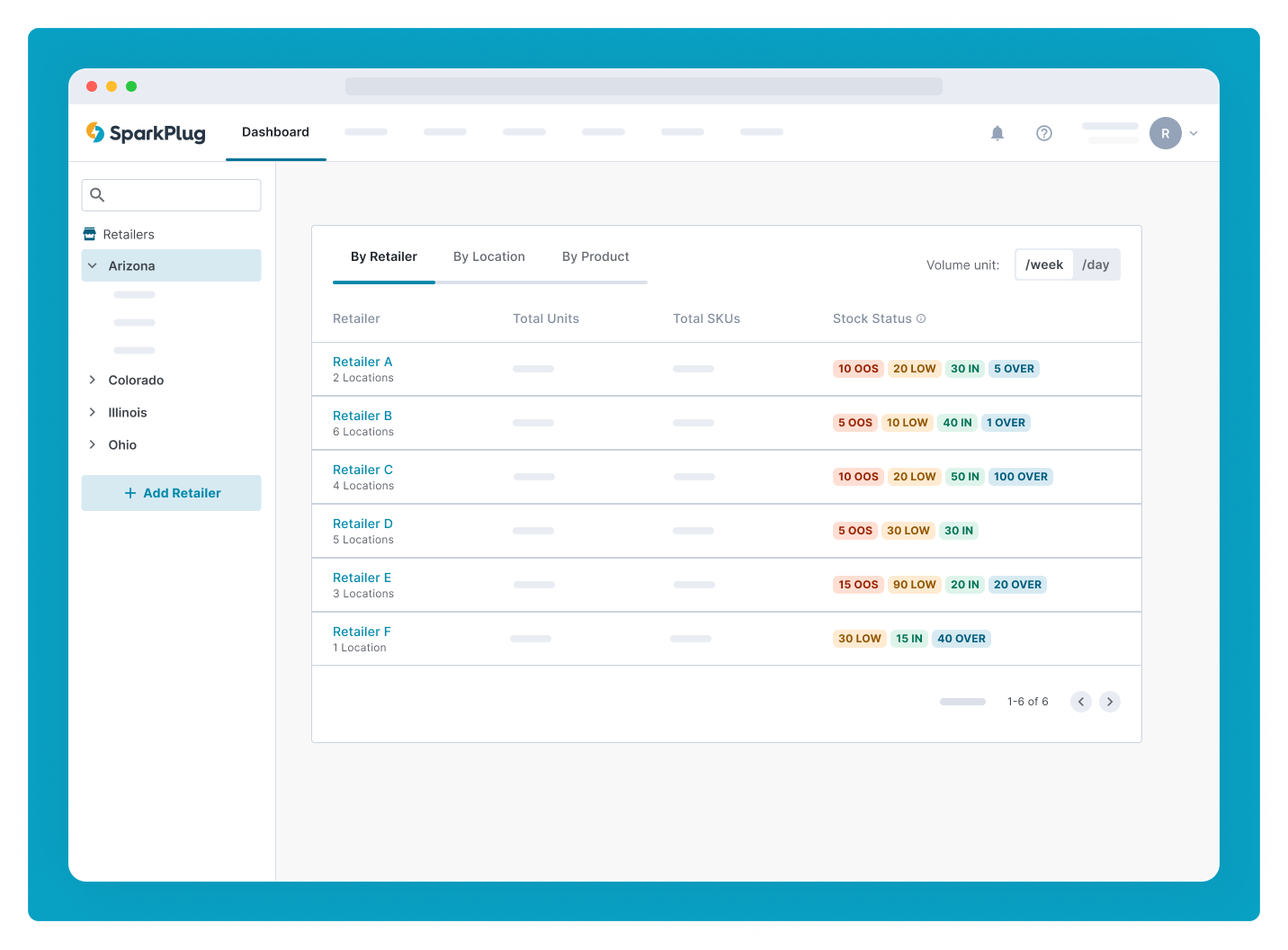
Task: Expand the Colorado tree item
Action: point(92,380)
